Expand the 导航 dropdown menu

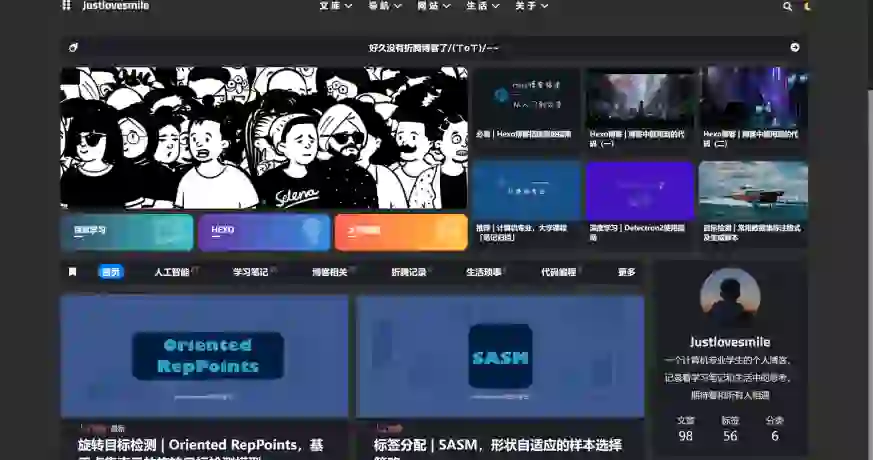tap(384, 6)
